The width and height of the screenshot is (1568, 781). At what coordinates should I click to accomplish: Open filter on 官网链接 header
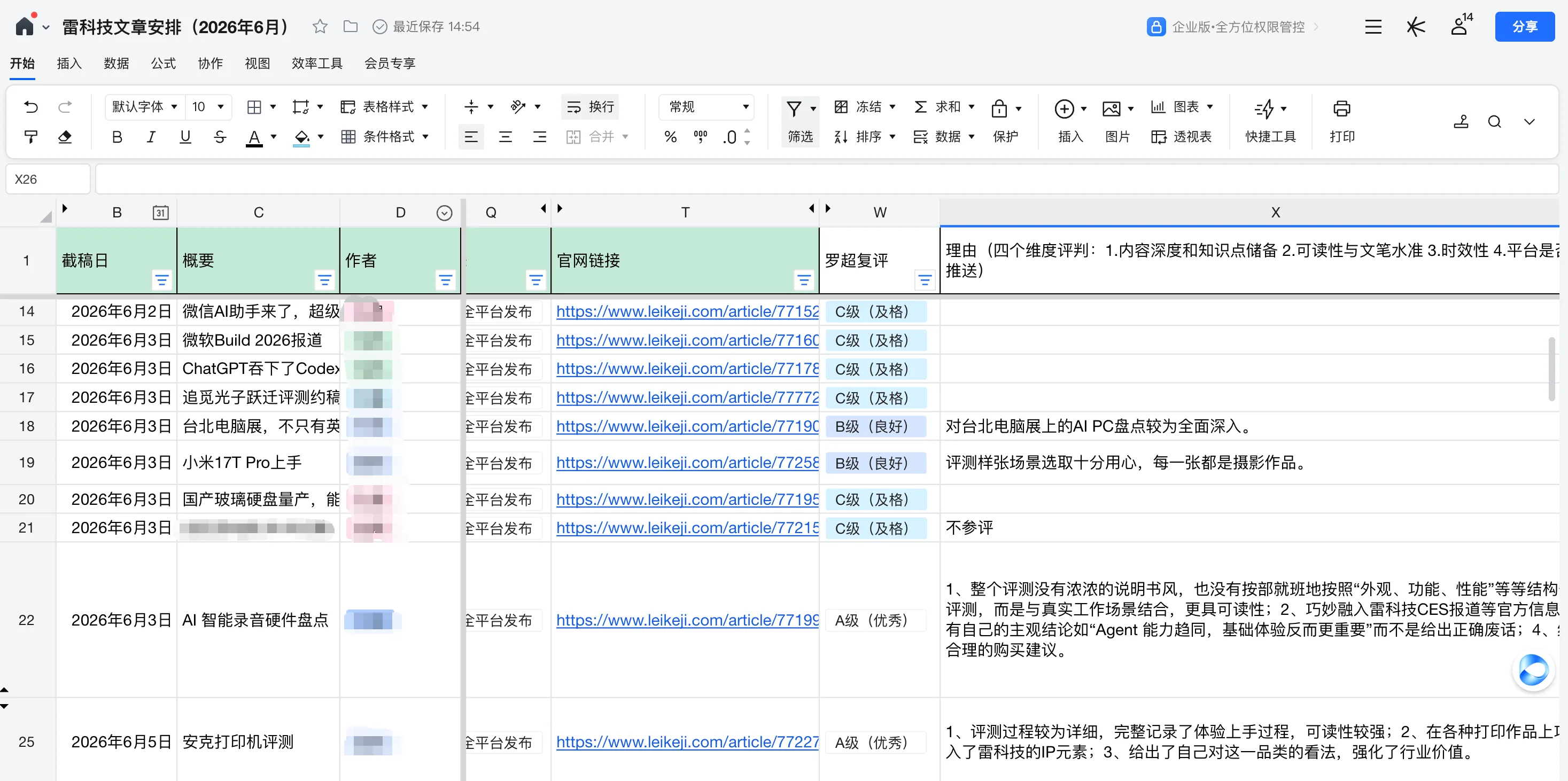click(x=803, y=280)
